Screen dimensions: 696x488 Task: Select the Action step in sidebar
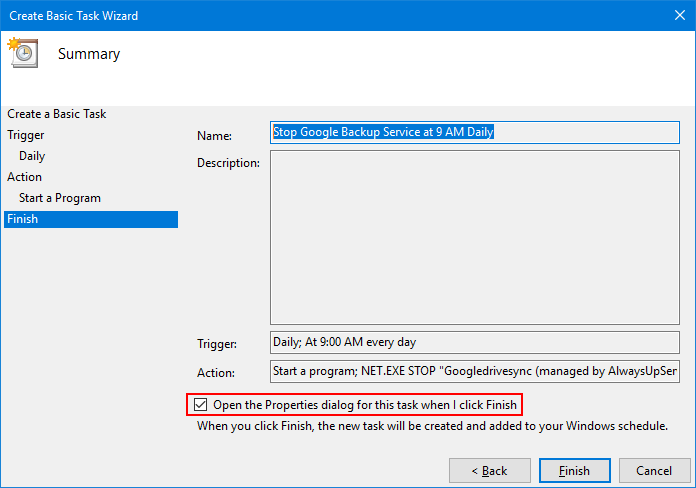24,177
